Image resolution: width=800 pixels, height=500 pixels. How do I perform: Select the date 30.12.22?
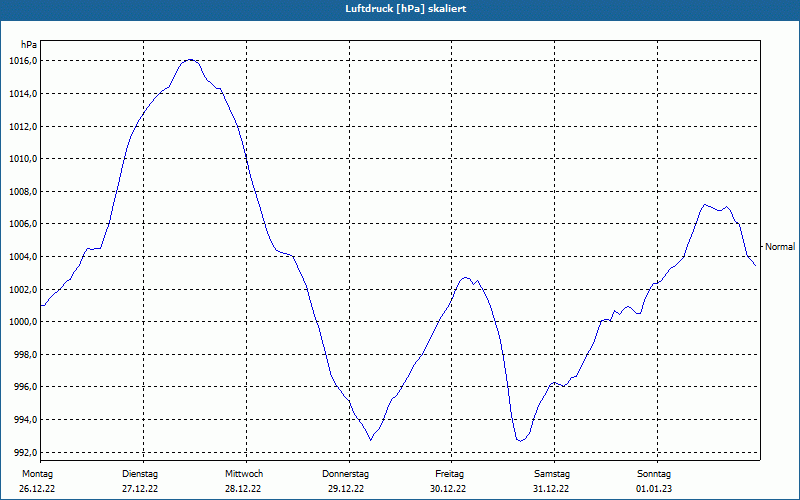(448, 489)
